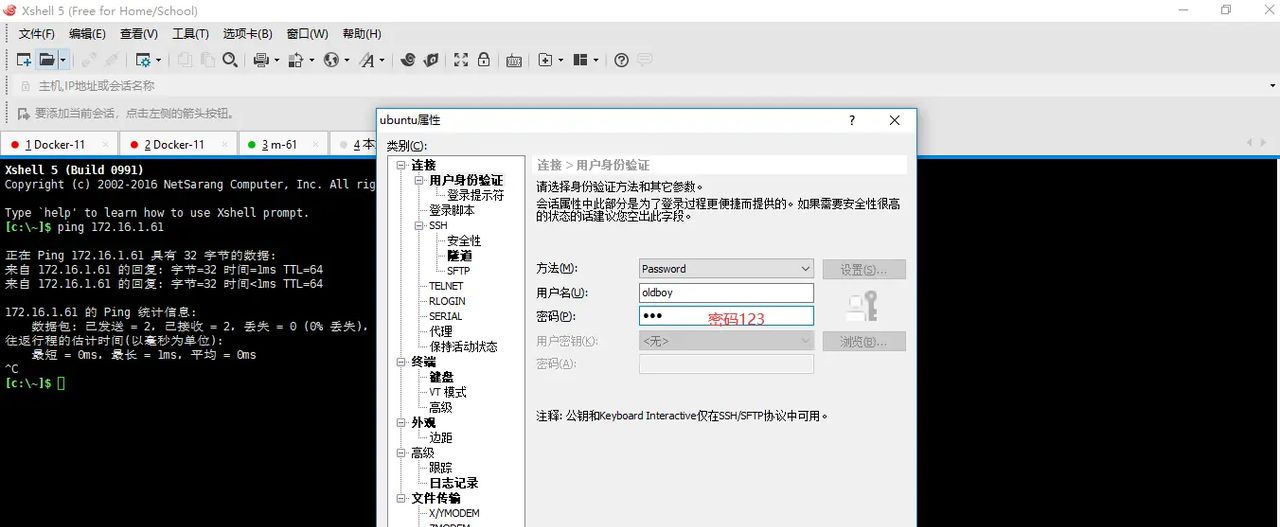Open the 帮助(H) menu

click(362, 34)
